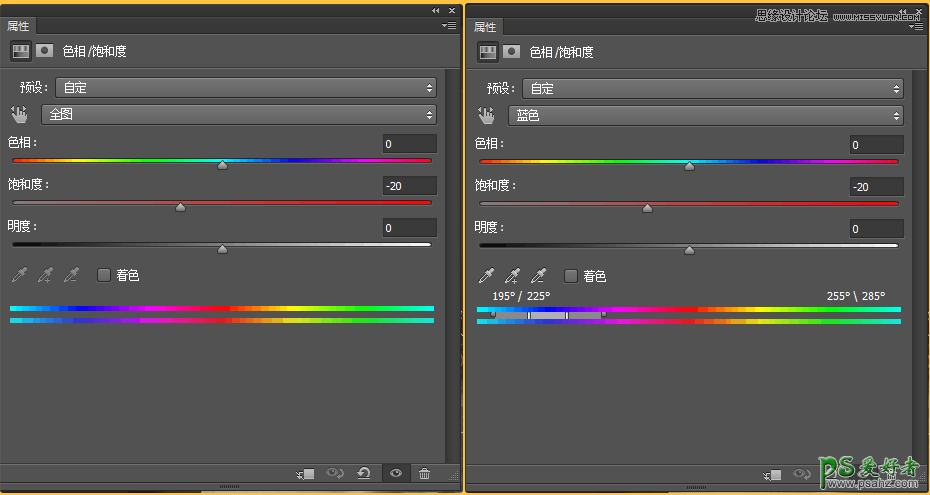
Task: Enable the 着色 checkbox in the left panel
Action: [103, 275]
